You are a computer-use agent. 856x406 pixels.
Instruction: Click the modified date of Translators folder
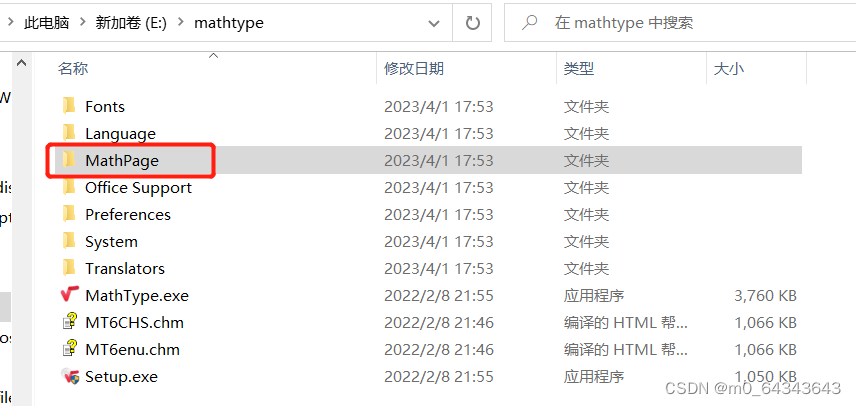coord(439,268)
